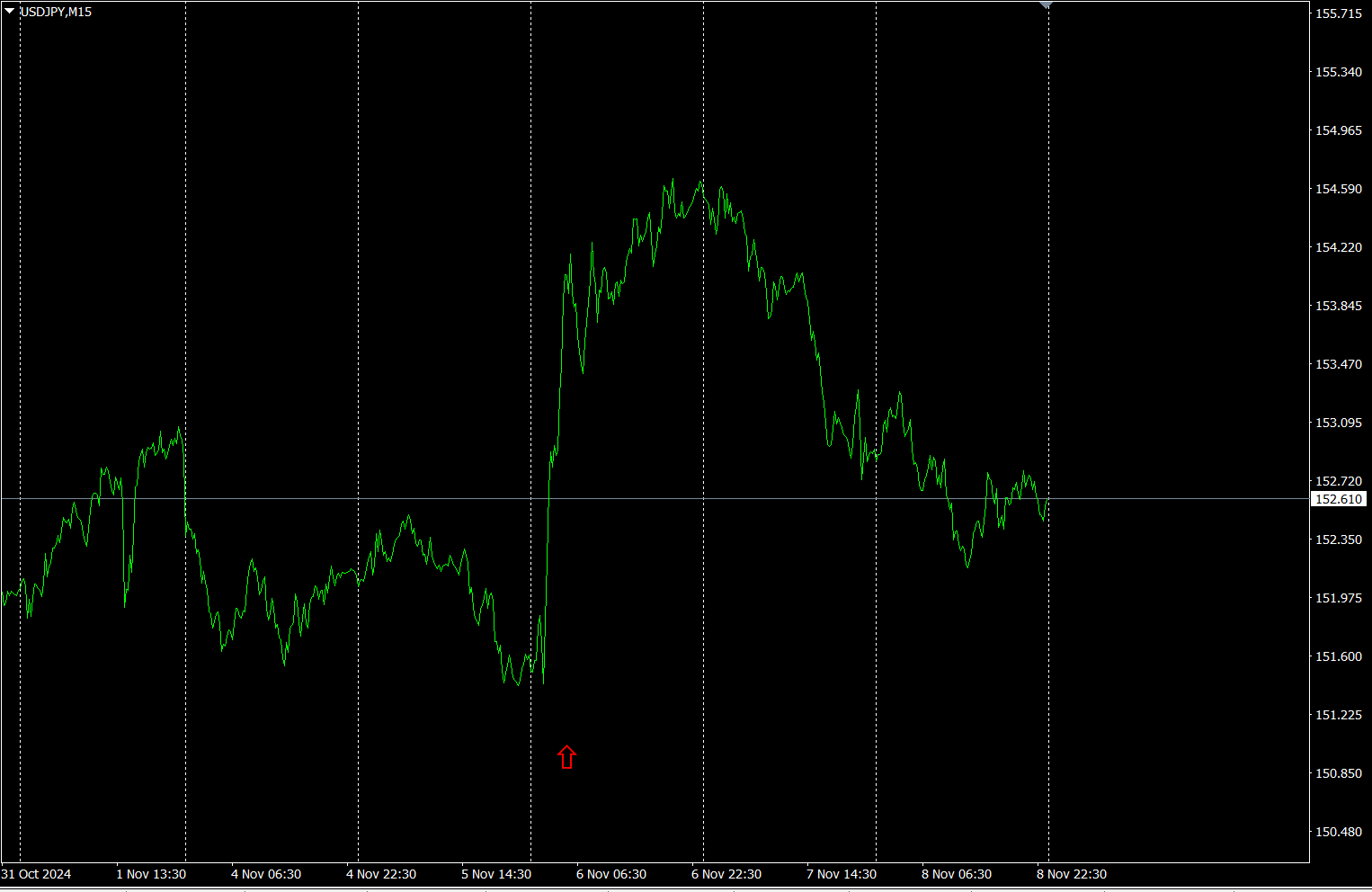Select the 6 Nov 06:30 time label
Viewport: 1372px width, 892px height.
tap(611, 874)
